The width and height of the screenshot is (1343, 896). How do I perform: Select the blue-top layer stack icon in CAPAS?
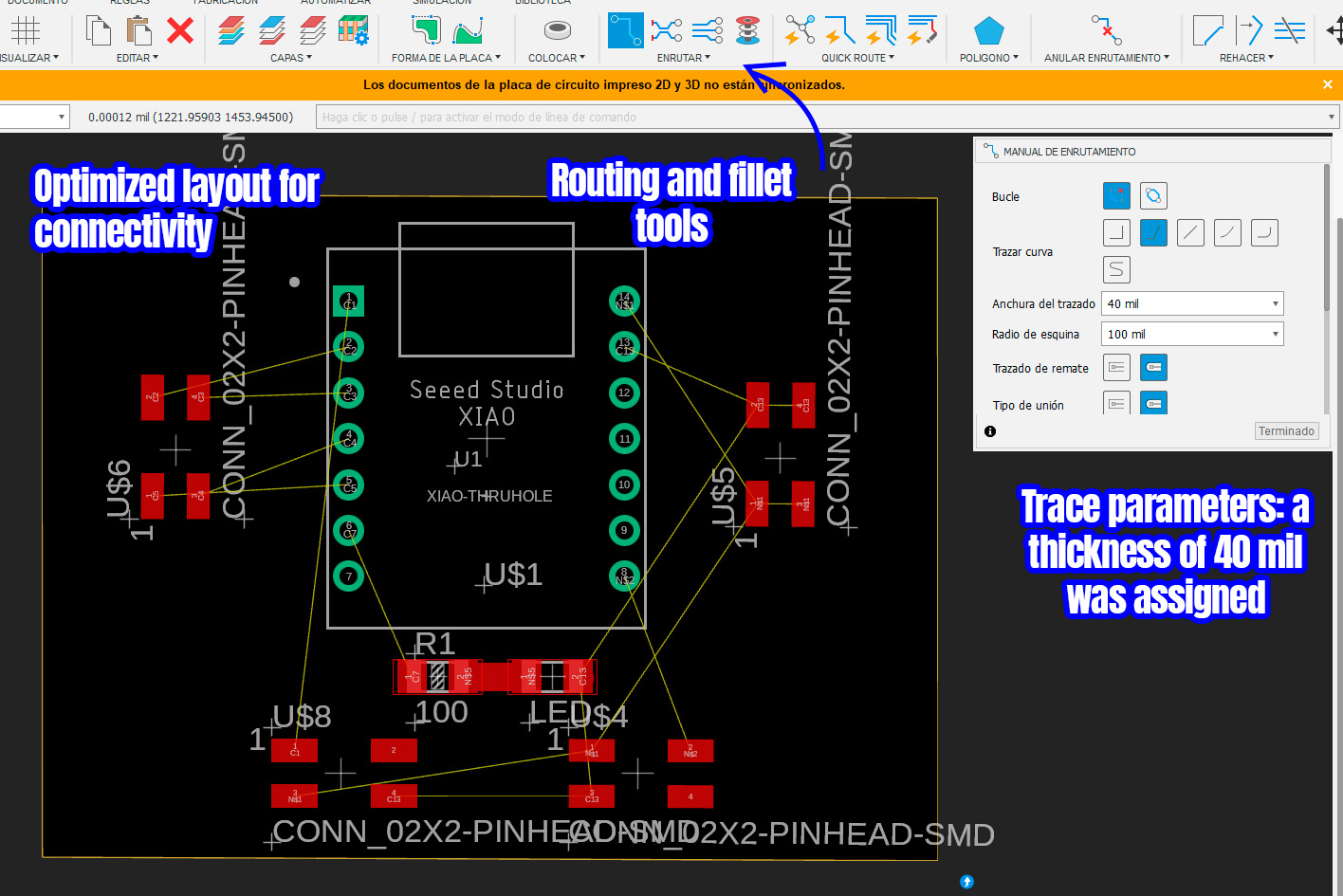coord(272,30)
